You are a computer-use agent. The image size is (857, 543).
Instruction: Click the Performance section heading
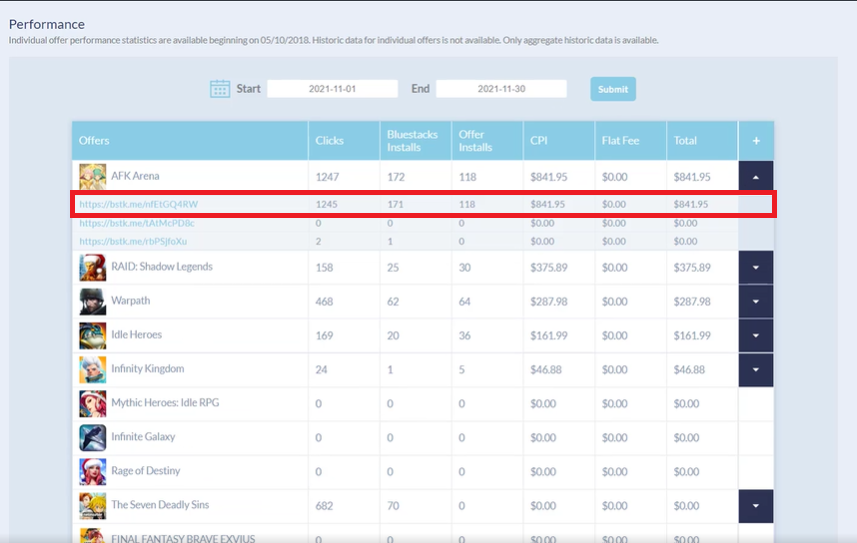[x=46, y=24]
